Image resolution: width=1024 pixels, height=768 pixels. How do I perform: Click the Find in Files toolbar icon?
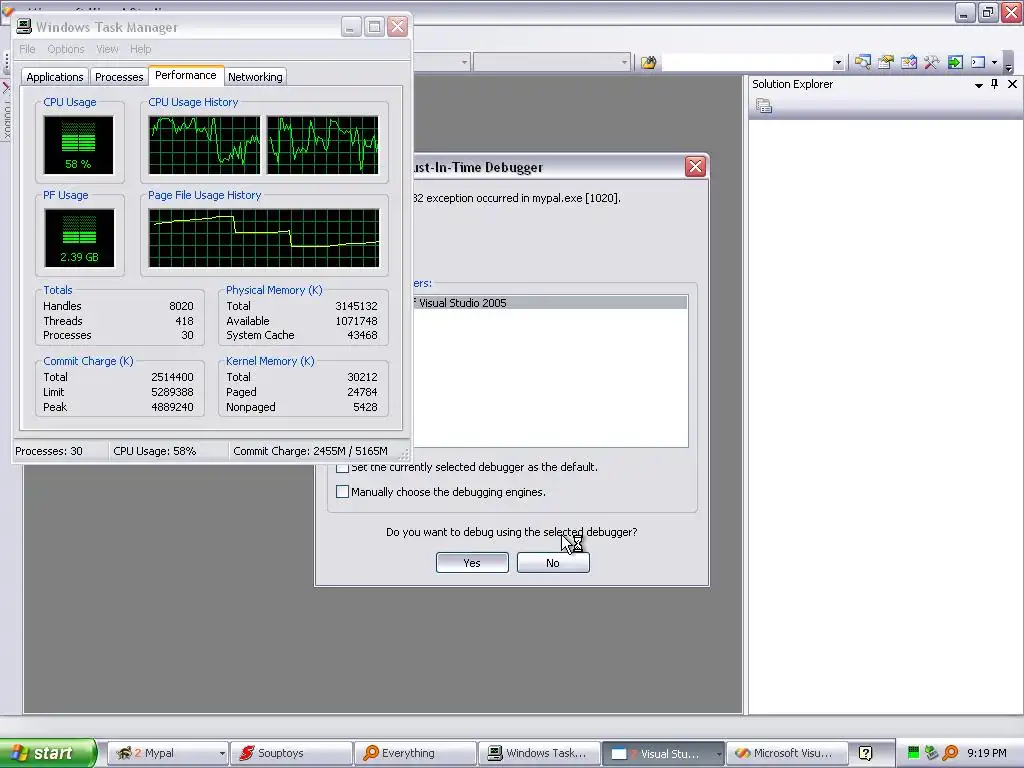(x=648, y=63)
